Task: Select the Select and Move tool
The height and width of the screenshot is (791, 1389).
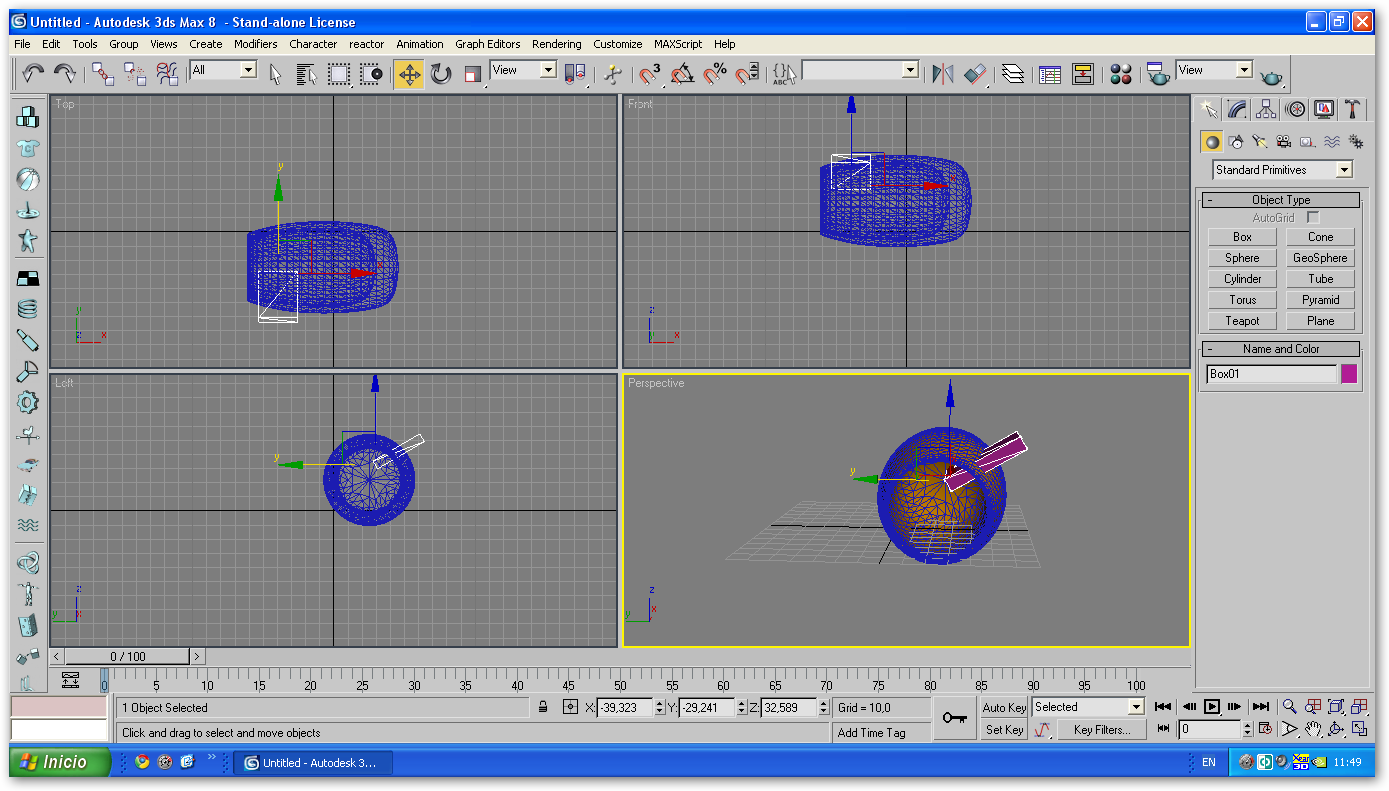Action: 409,74
